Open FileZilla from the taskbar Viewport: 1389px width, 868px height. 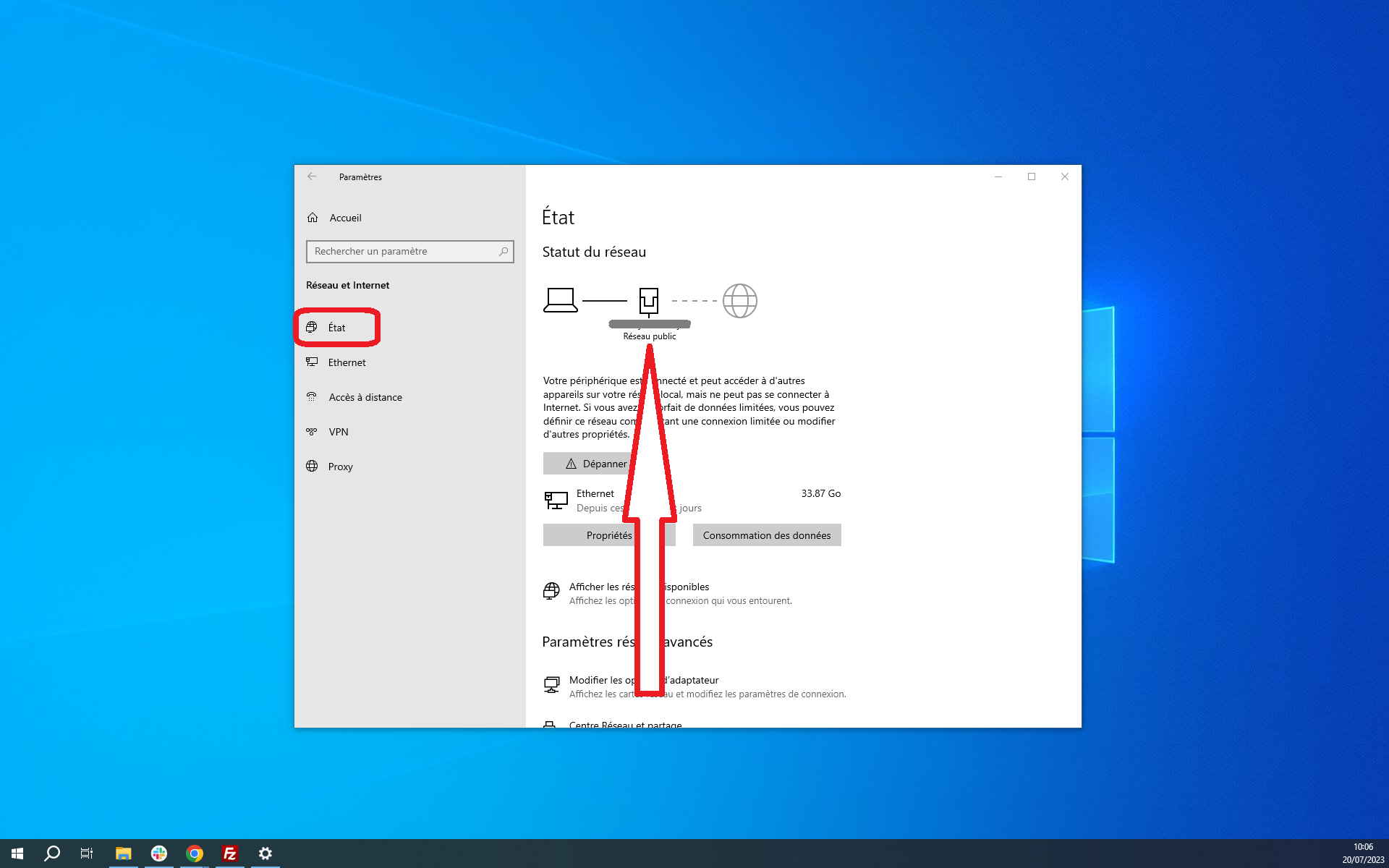click(229, 854)
